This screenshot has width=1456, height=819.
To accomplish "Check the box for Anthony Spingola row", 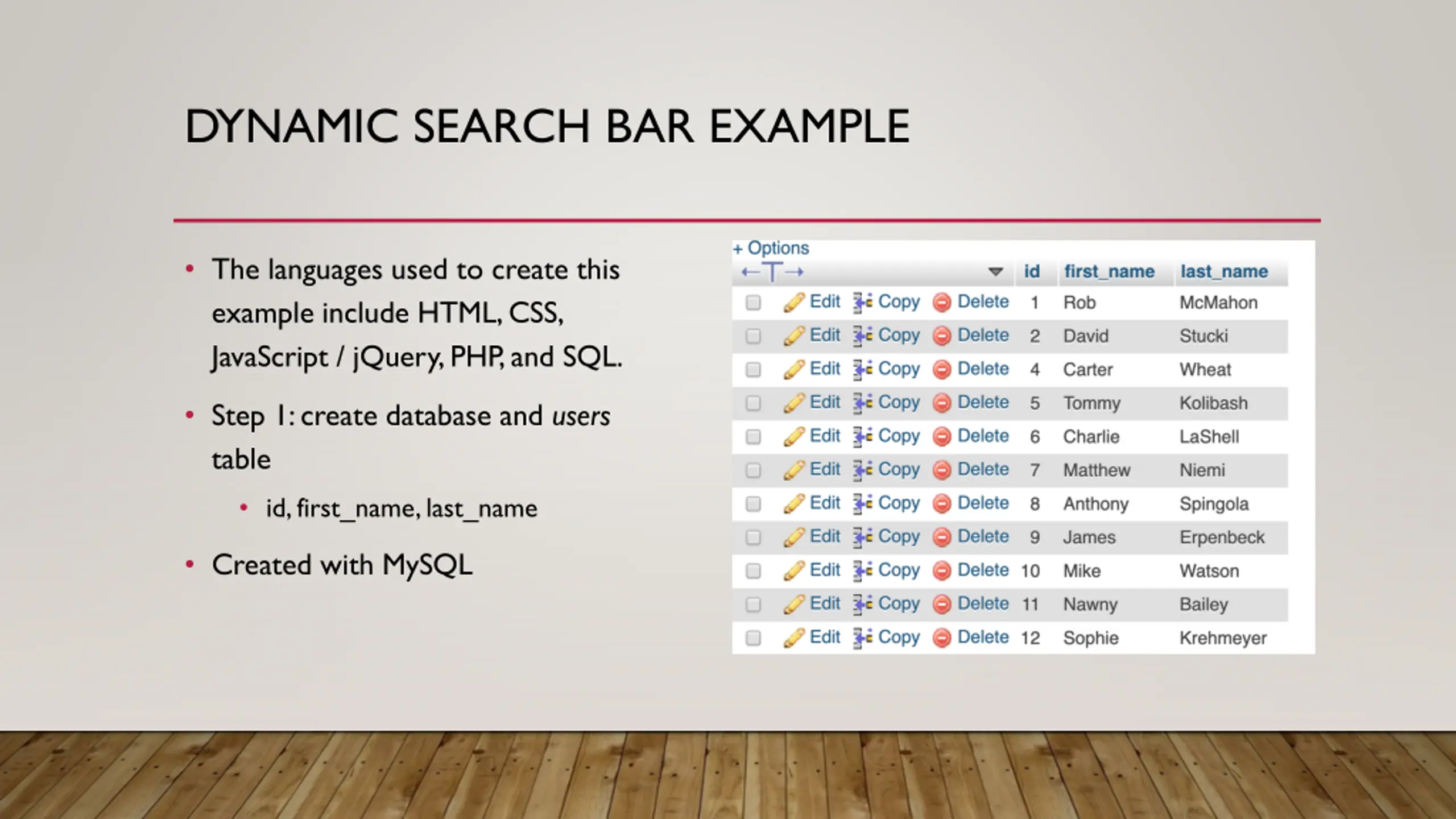I will [x=753, y=504].
